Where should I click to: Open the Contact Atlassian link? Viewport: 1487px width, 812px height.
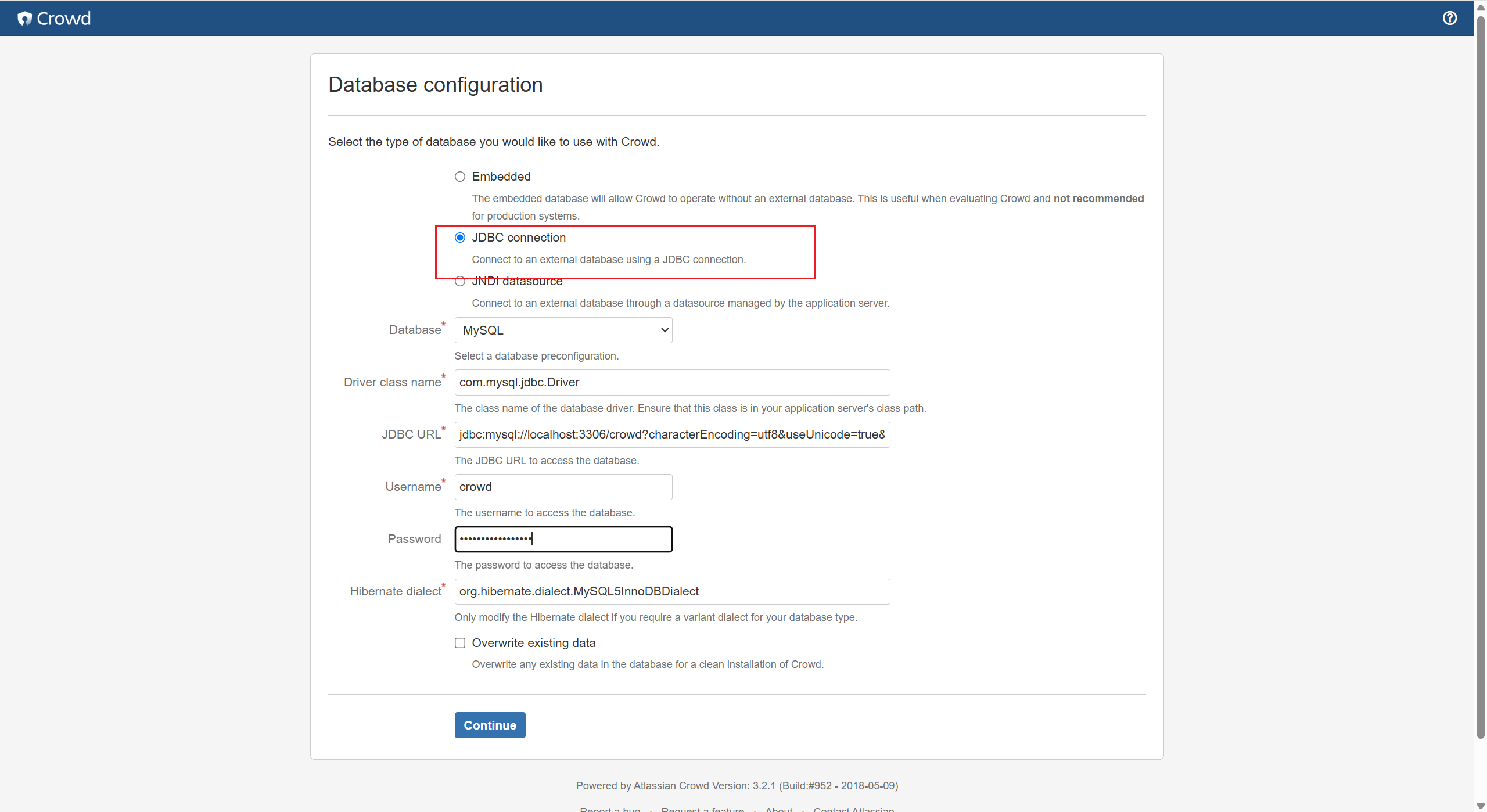[853, 809]
